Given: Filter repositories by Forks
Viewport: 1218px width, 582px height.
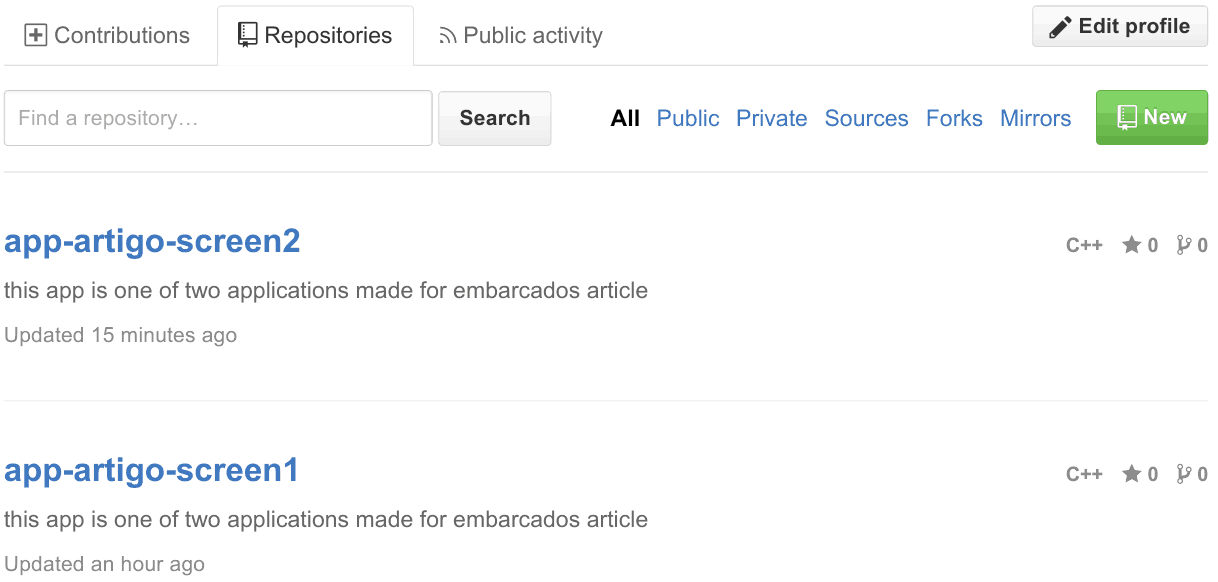Looking at the screenshot, I should tap(953, 118).
